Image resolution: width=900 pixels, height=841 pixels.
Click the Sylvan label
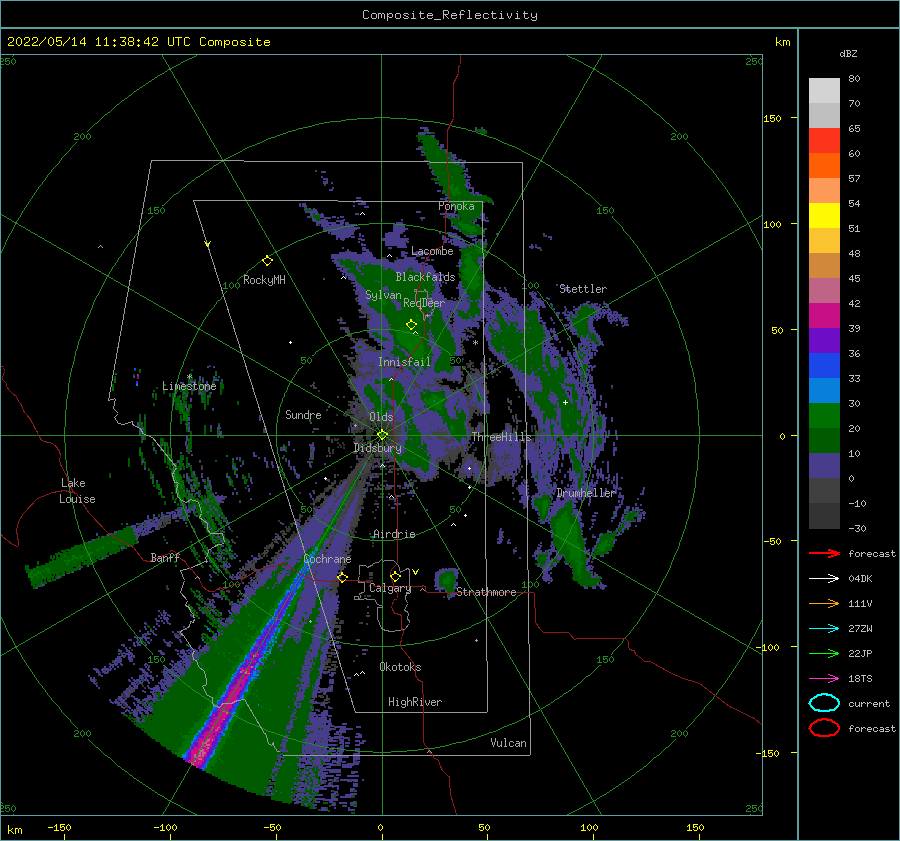383,295
